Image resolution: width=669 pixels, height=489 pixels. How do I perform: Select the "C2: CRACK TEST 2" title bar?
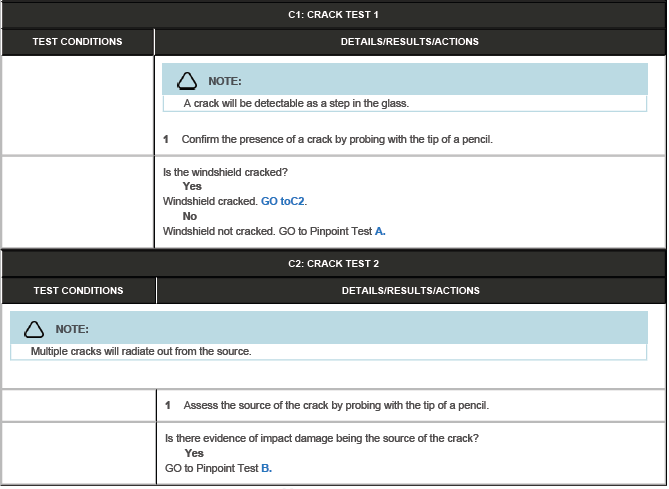[333, 264]
